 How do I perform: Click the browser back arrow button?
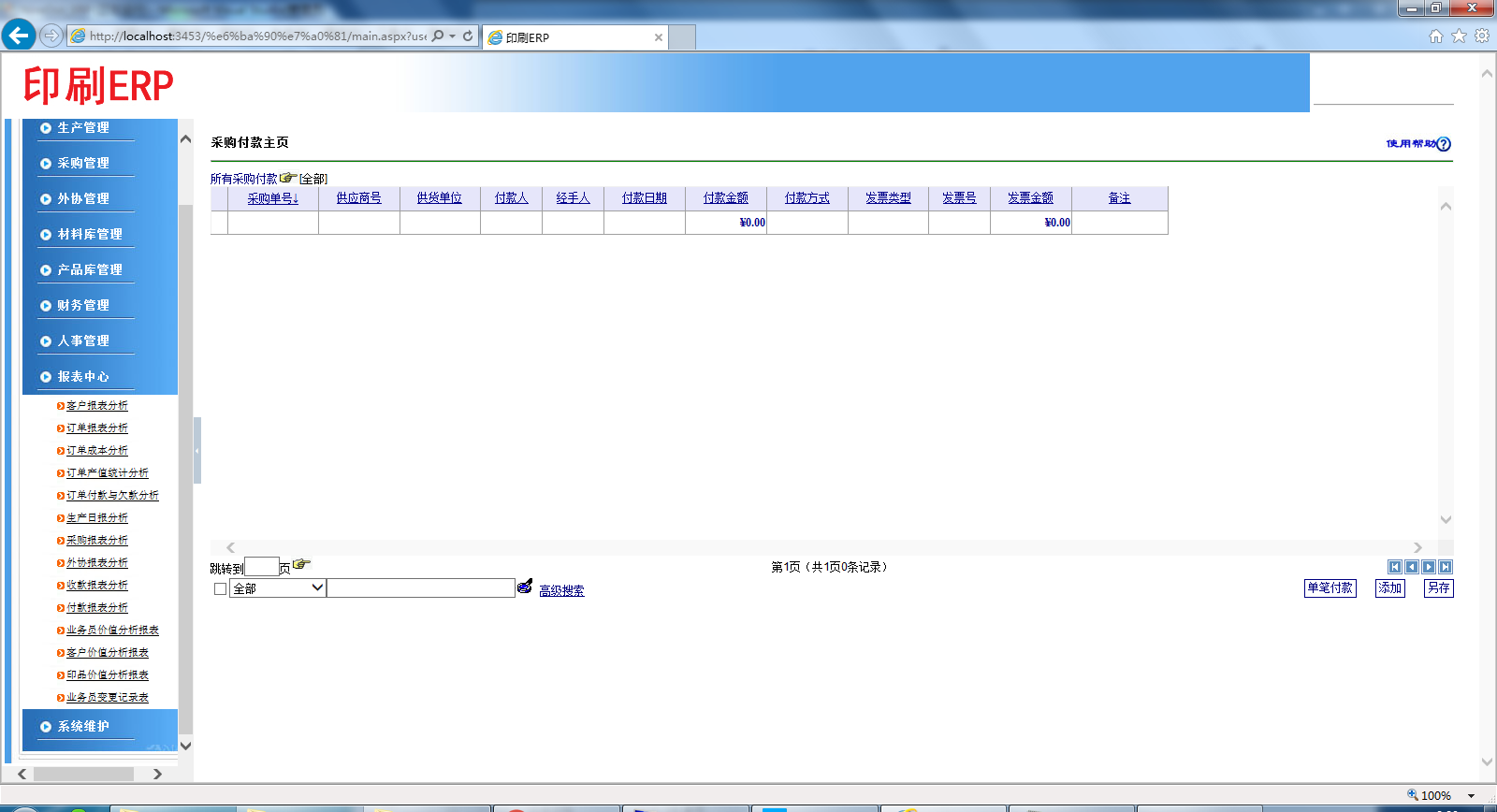click(19, 36)
